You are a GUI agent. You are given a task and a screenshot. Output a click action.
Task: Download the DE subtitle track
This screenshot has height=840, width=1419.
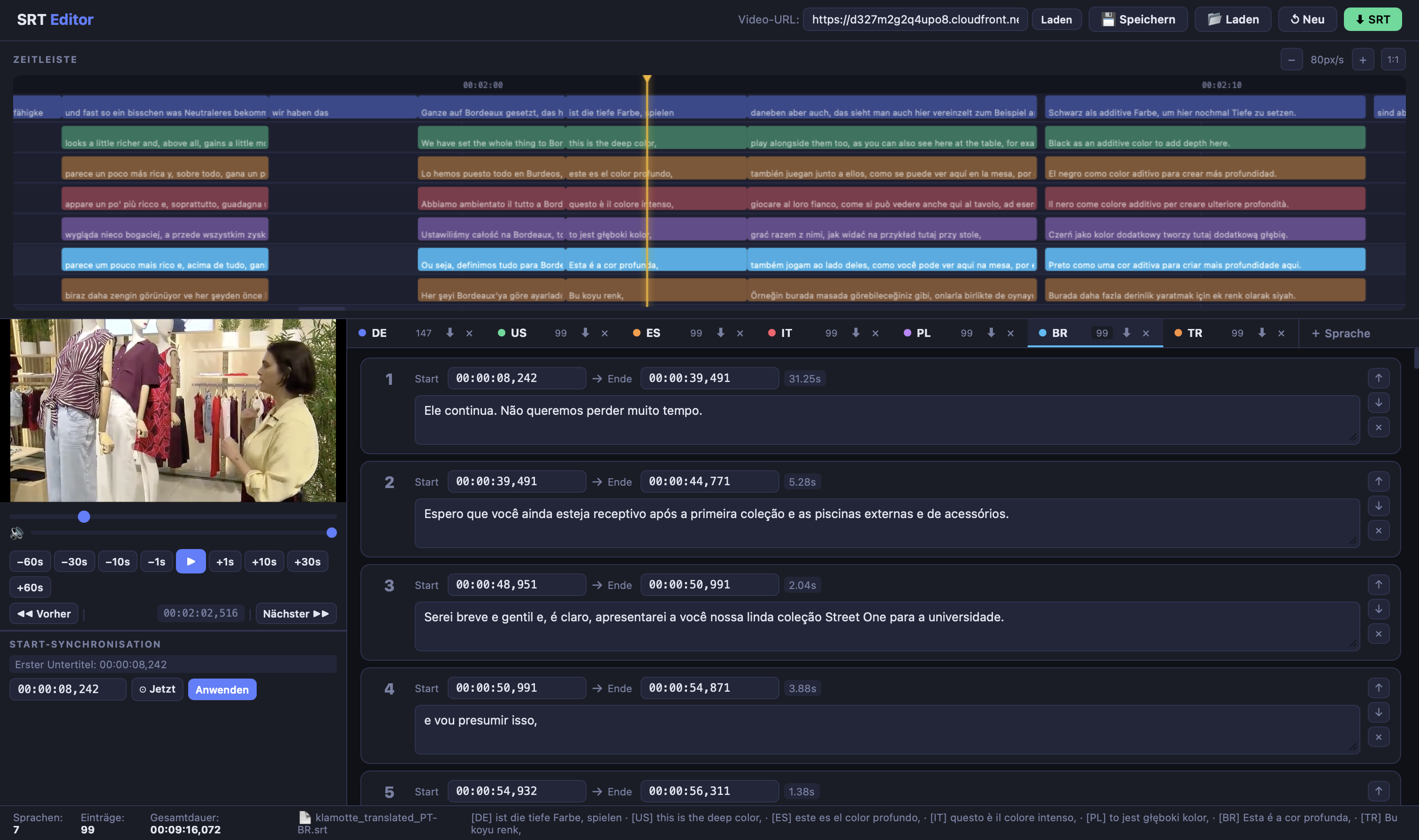(450, 333)
